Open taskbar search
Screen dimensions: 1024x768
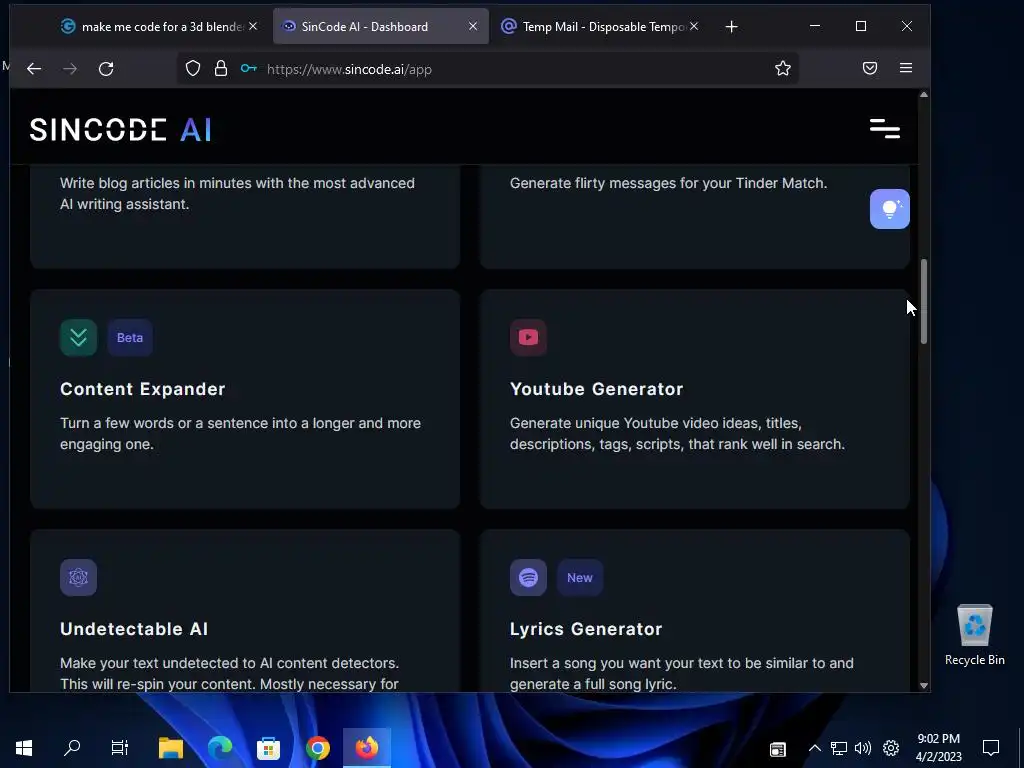pos(72,748)
